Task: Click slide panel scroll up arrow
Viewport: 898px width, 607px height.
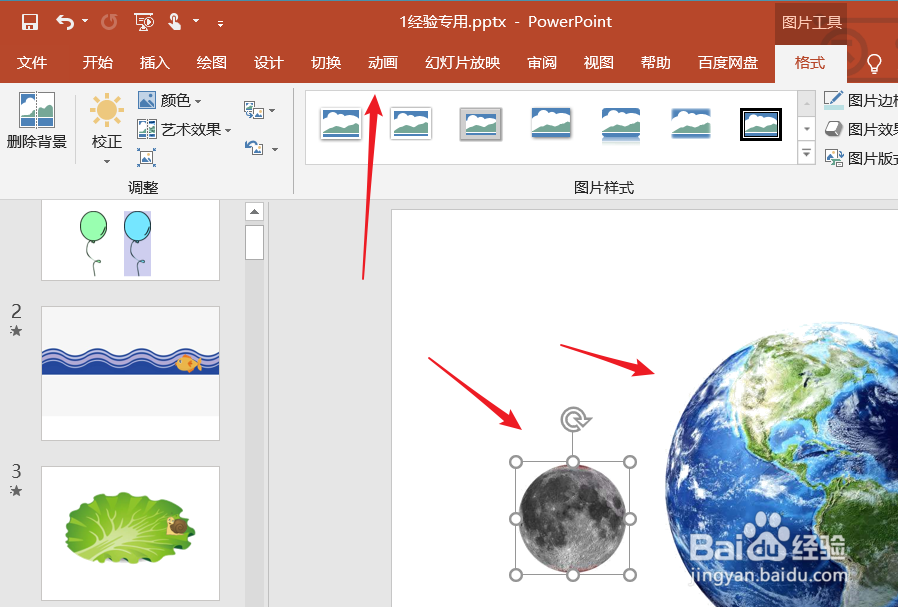Action: 254,212
